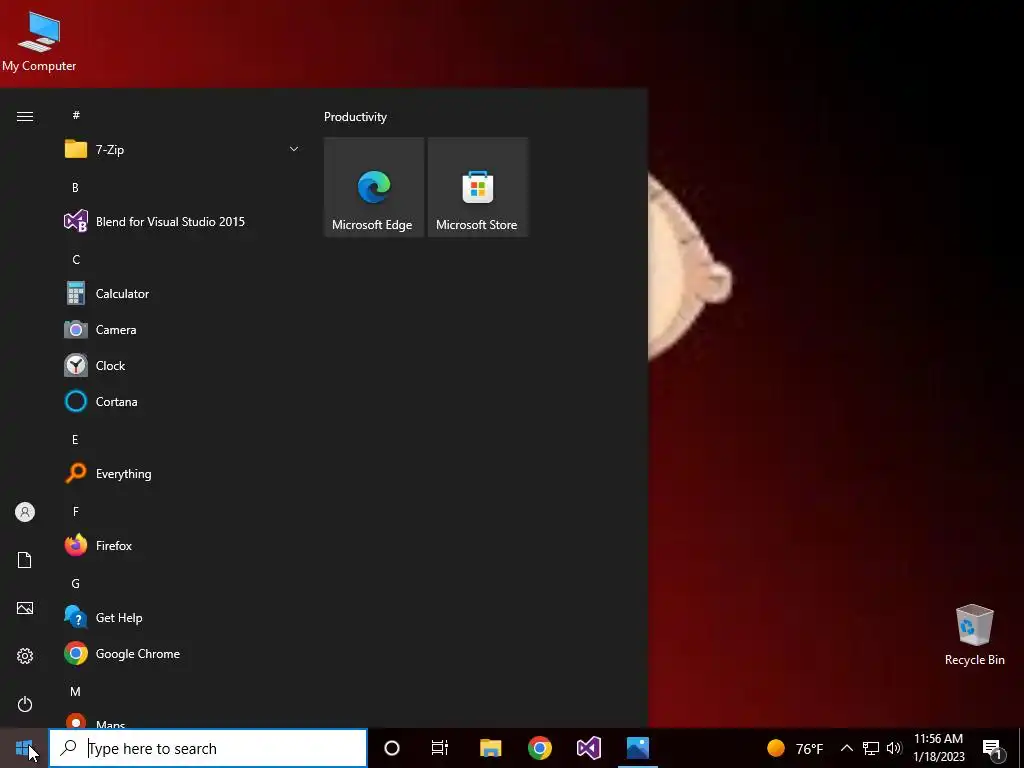Open the volume tray icon
The width and height of the screenshot is (1024, 768).
[894, 748]
